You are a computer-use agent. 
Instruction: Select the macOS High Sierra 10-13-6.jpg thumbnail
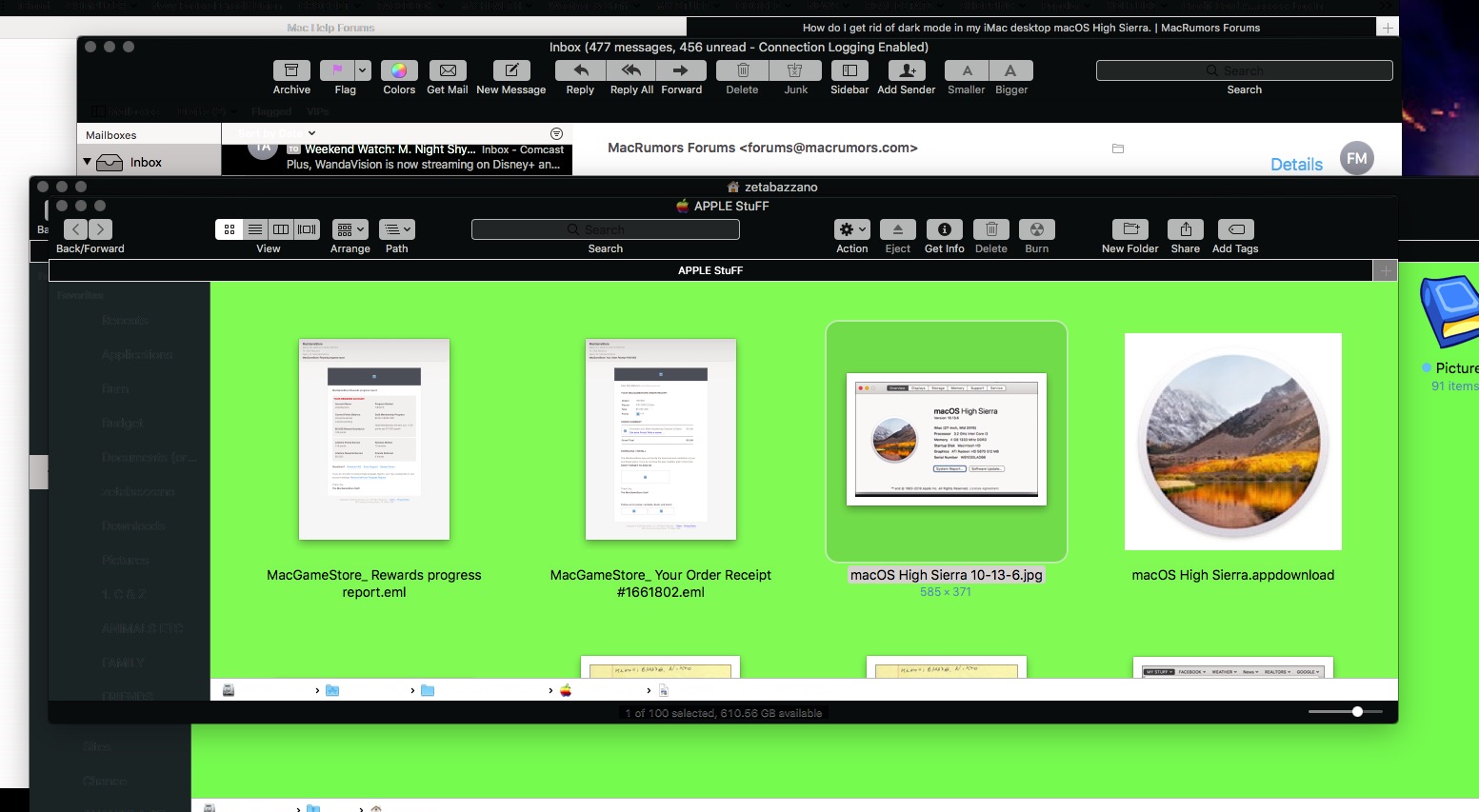pos(947,439)
